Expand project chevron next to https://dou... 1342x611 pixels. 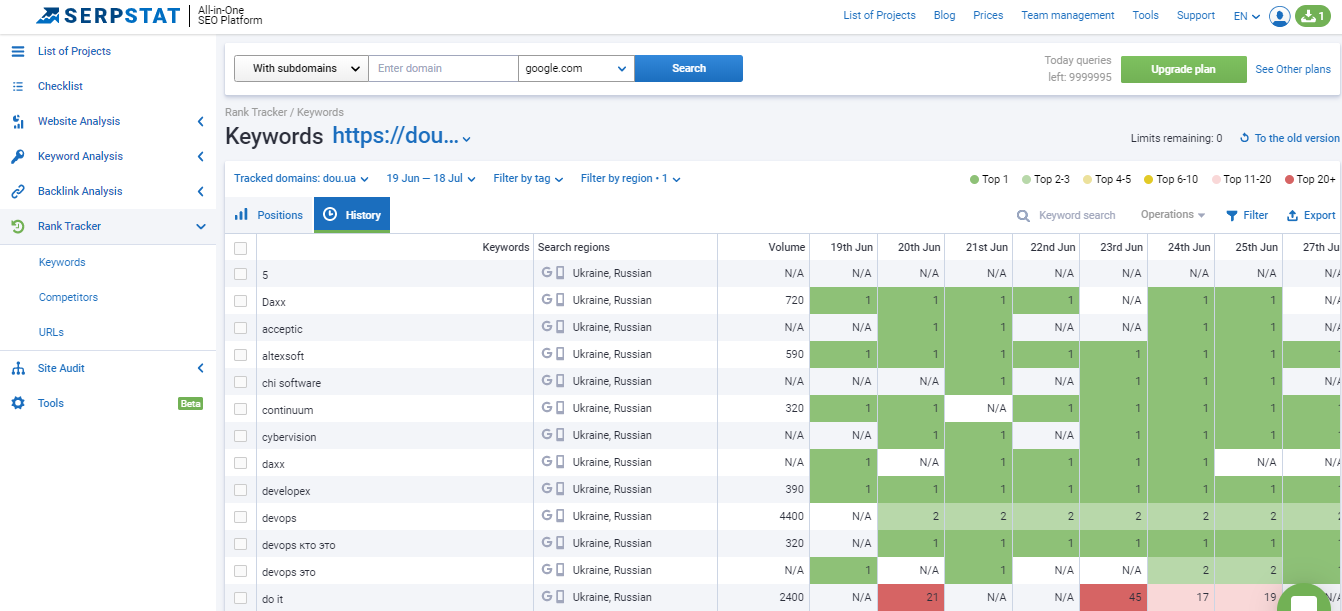(466, 139)
